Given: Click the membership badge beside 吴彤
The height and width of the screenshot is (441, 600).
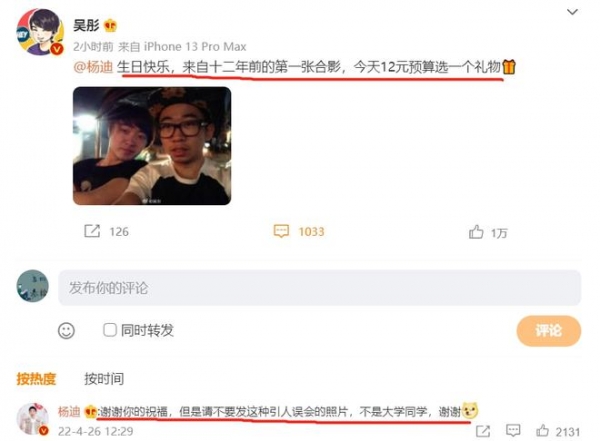Looking at the screenshot, I should point(110,26).
